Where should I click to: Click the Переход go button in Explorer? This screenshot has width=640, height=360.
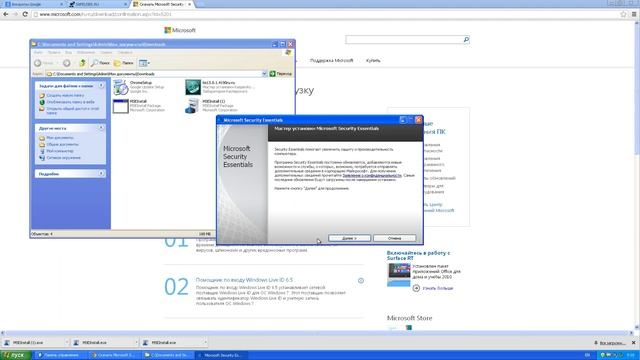pyautogui.click(x=281, y=74)
